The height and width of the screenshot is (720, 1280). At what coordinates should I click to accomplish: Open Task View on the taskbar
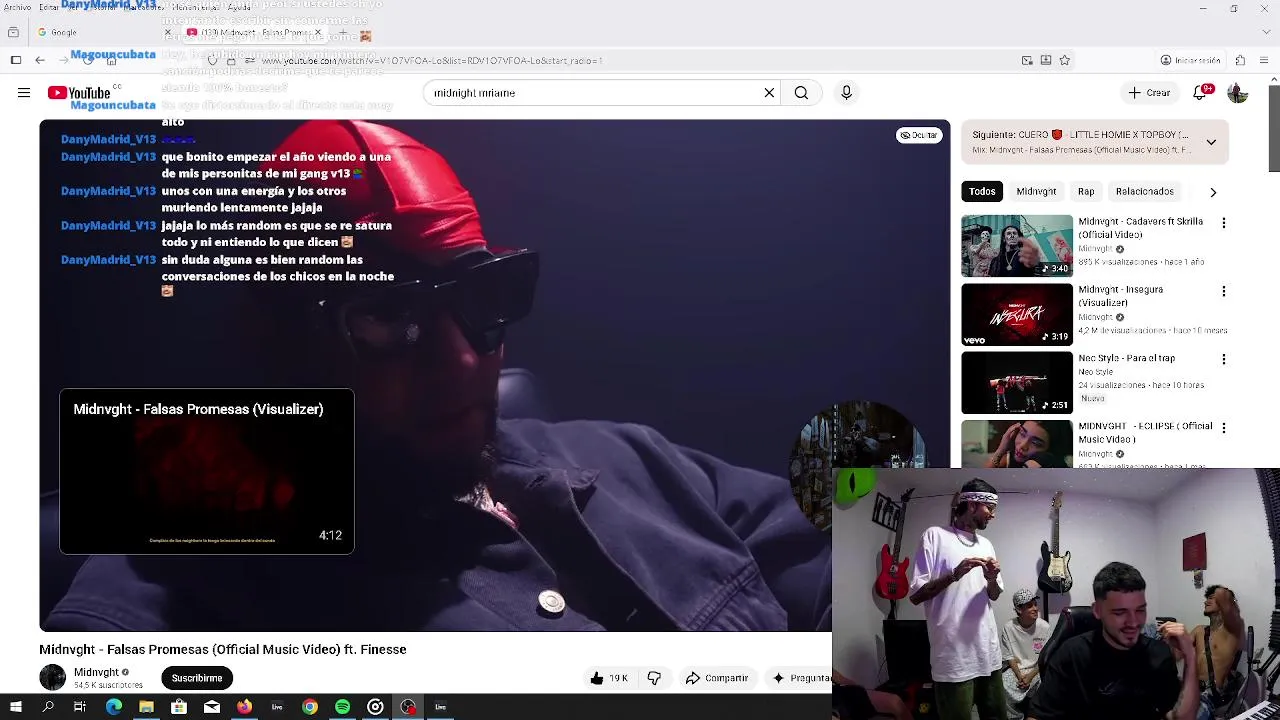point(80,707)
